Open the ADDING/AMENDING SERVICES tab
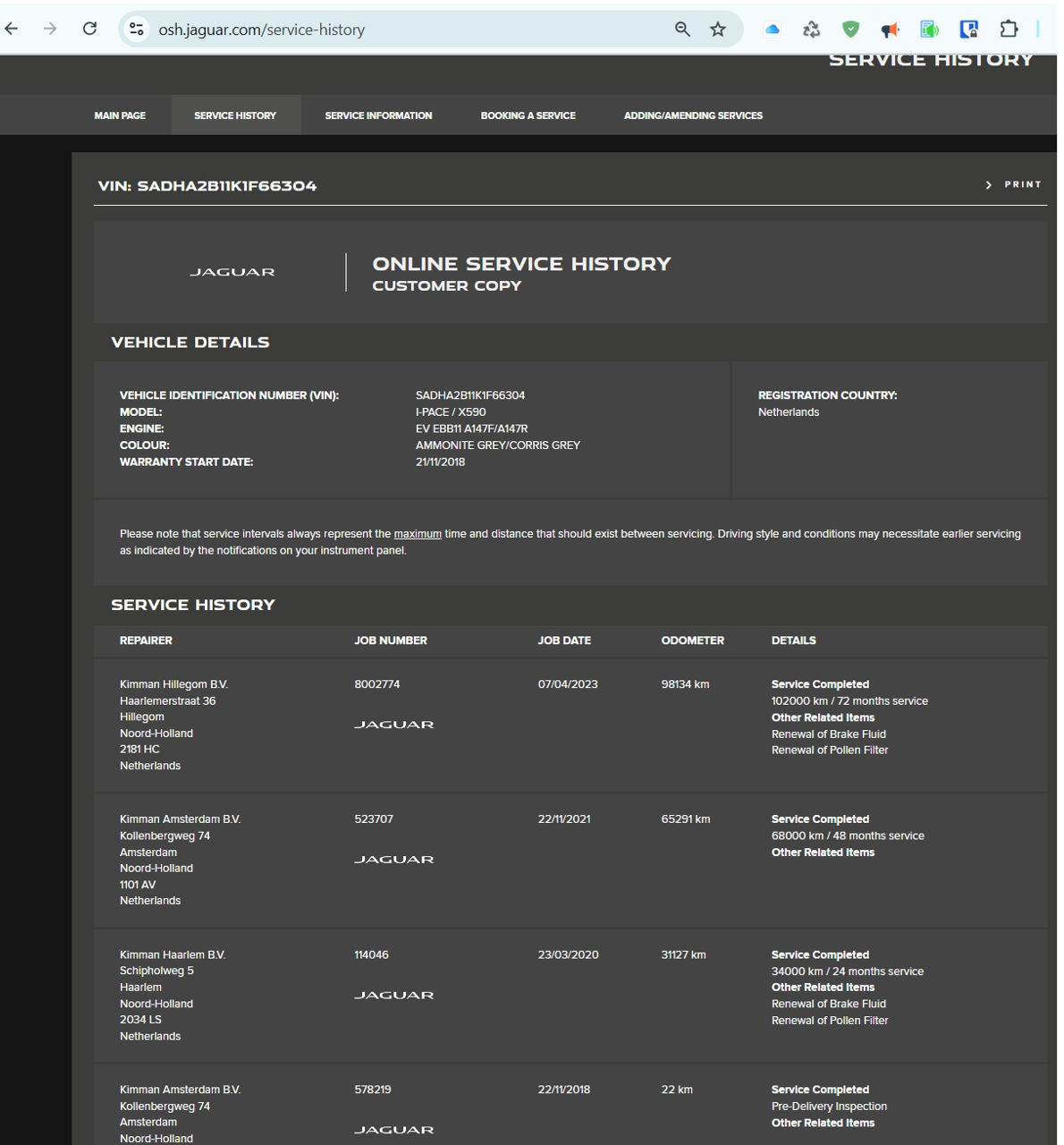This screenshot has width=1064, height=1145. tap(693, 115)
